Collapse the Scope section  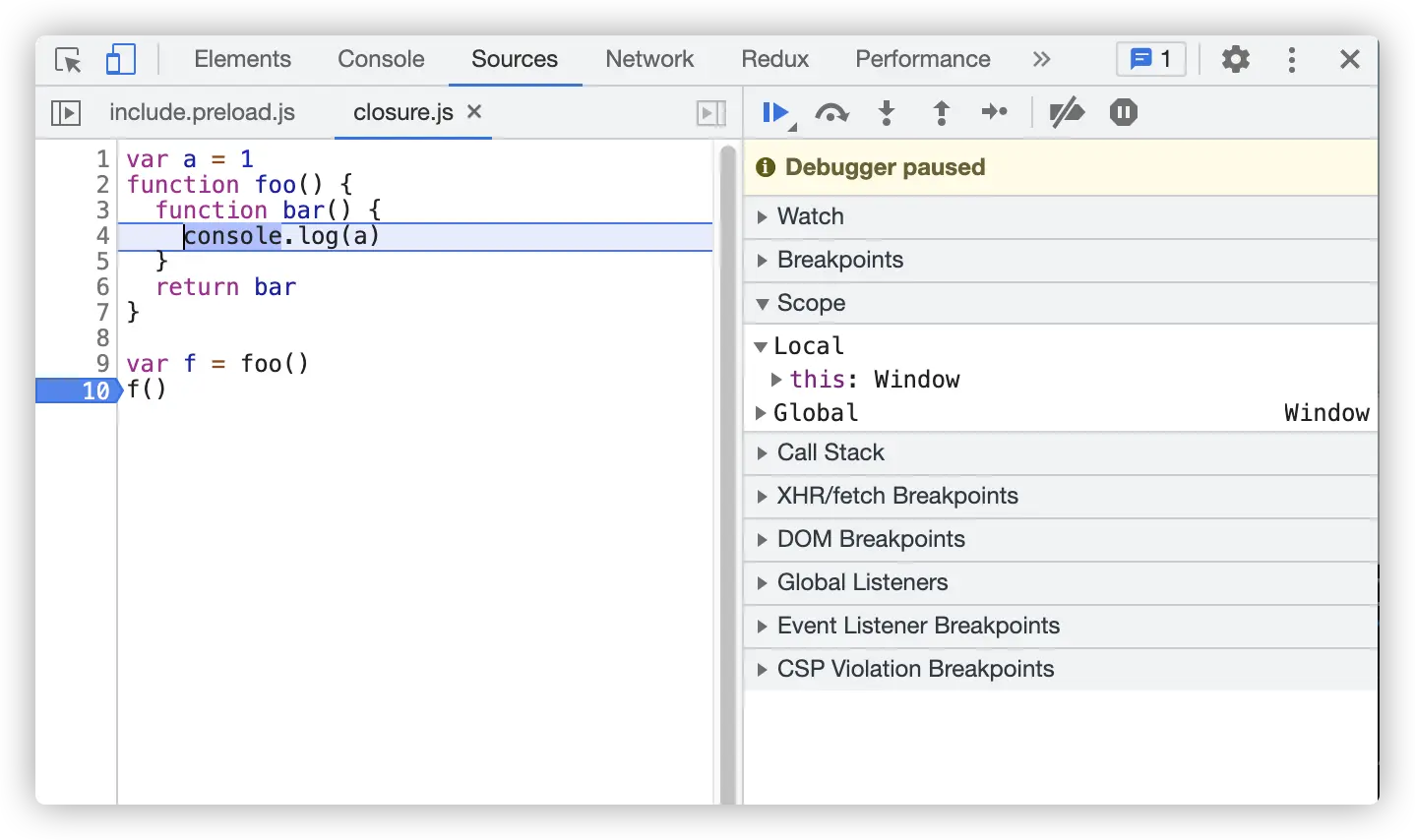click(x=811, y=303)
